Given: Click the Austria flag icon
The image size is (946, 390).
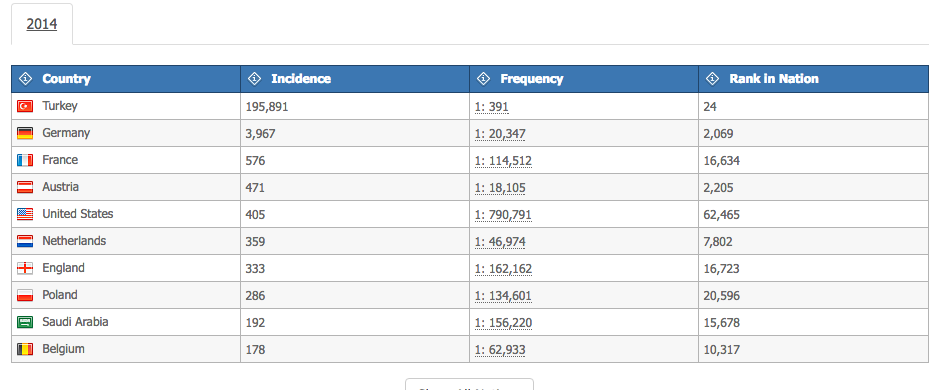Looking at the screenshot, I should [x=25, y=187].
